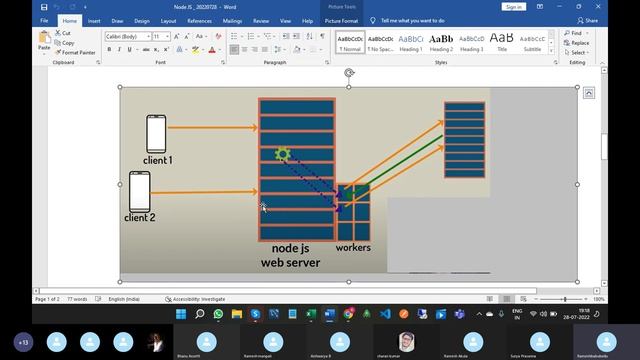Switch to Web Layout view in status bar
This screenshot has width=640, height=360.
click(523, 299)
